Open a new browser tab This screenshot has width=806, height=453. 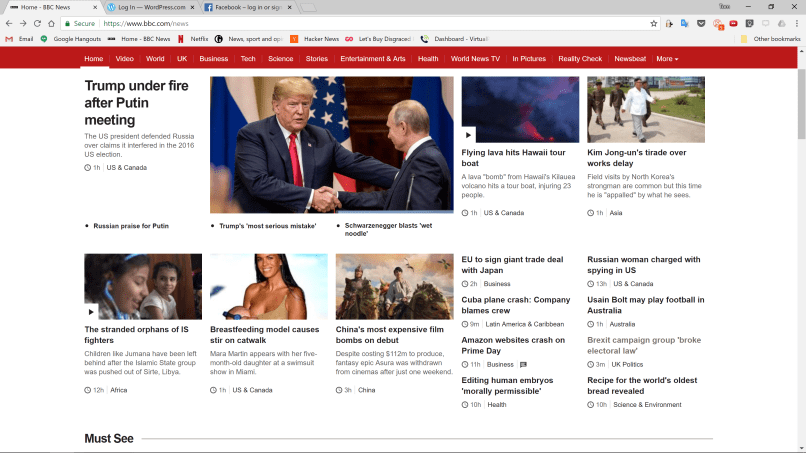point(308,7)
